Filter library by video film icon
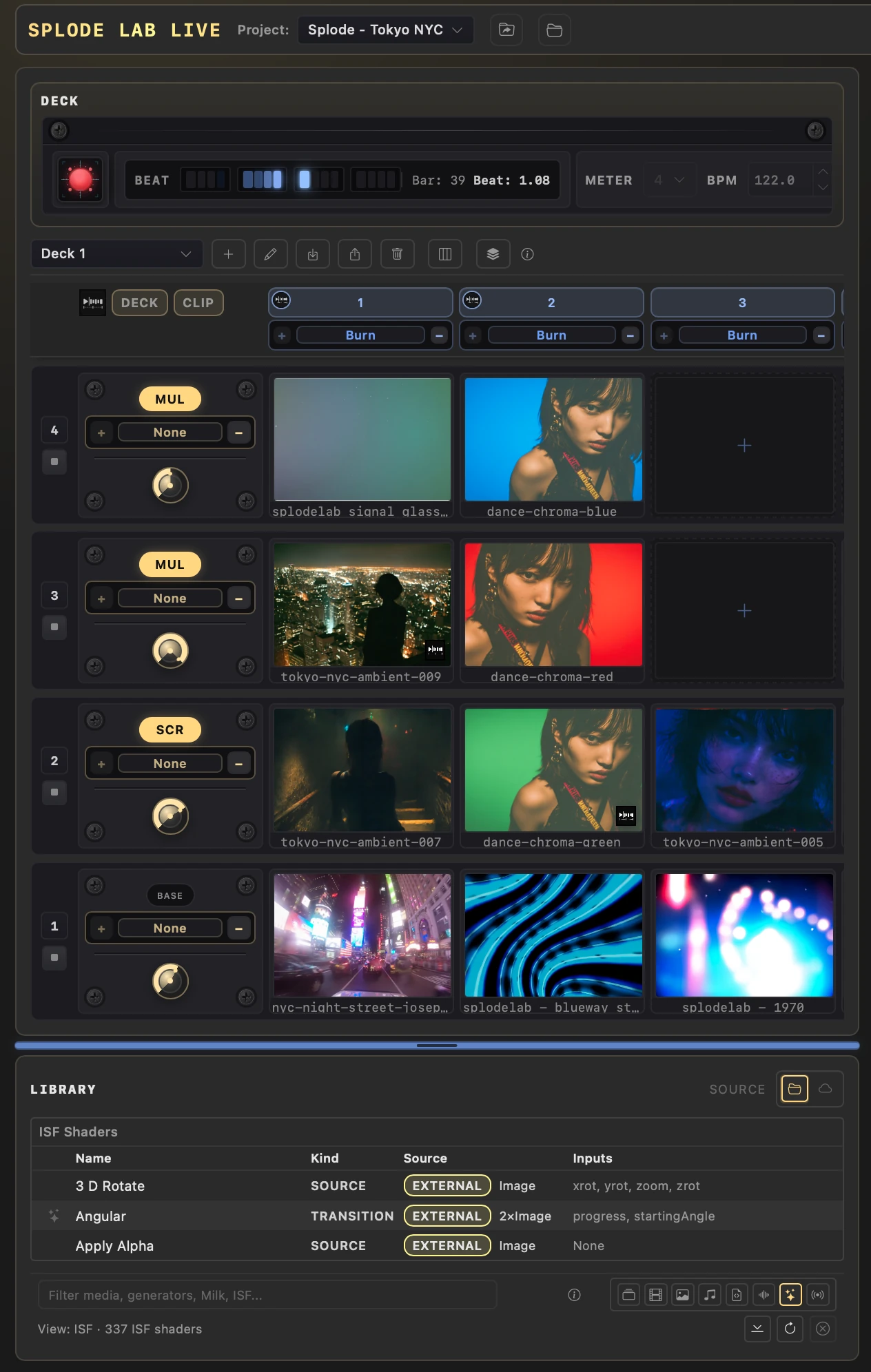This screenshot has width=871, height=1372. 655,1295
